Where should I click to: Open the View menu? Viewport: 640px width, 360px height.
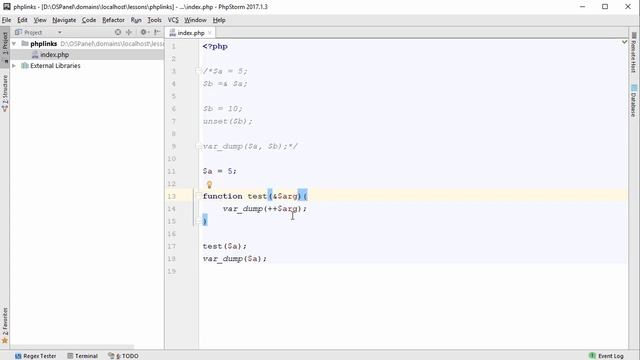40,20
